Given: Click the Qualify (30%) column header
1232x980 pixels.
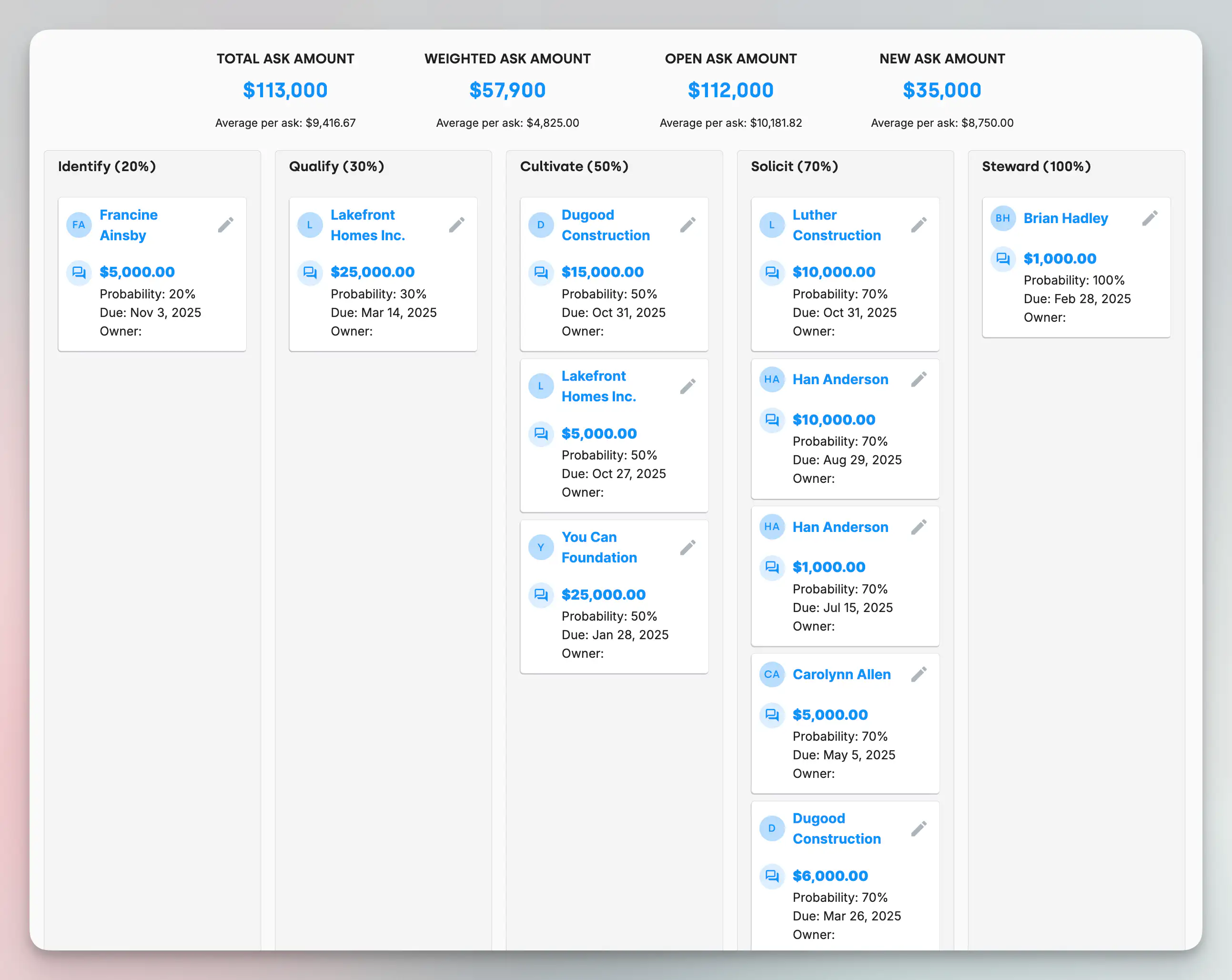Looking at the screenshot, I should (336, 166).
